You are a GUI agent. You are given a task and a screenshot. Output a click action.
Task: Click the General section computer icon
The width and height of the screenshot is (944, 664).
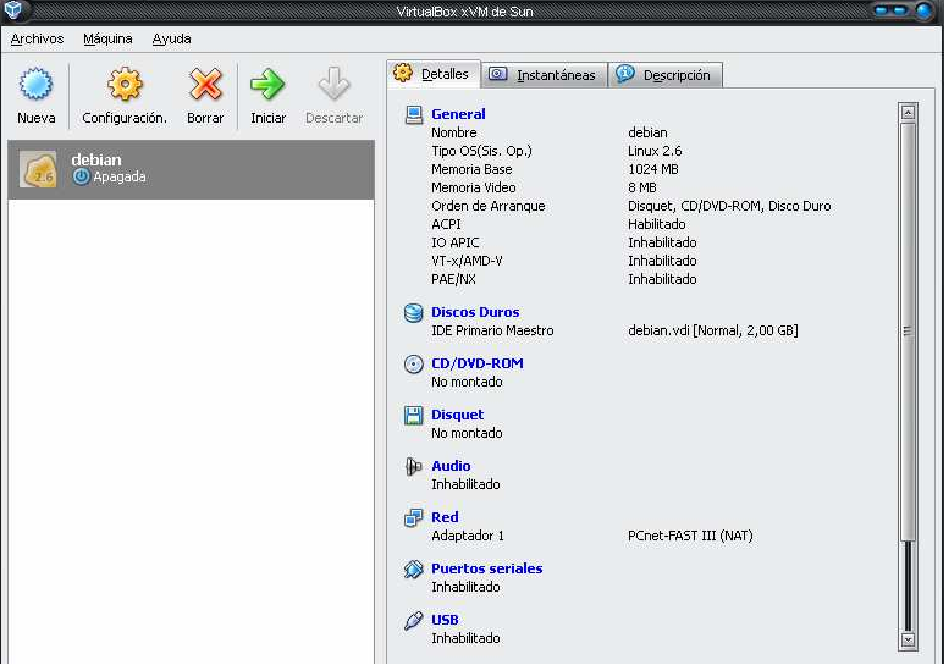(x=414, y=114)
